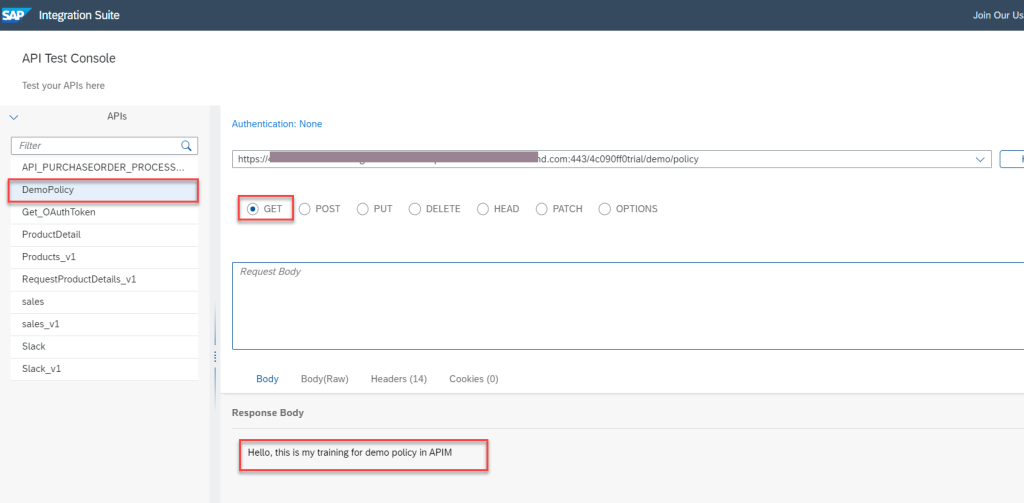Viewport: 1024px width, 503px height.
Task: Switch to the Body(Raw) tab
Action: pyautogui.click(x=324, y=379)
